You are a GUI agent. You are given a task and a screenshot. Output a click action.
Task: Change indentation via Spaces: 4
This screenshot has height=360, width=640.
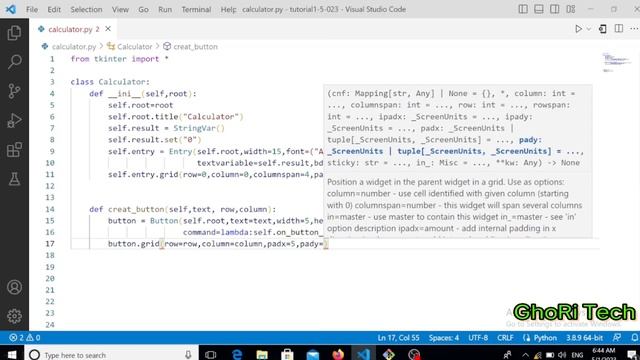(x=444, y=338)
